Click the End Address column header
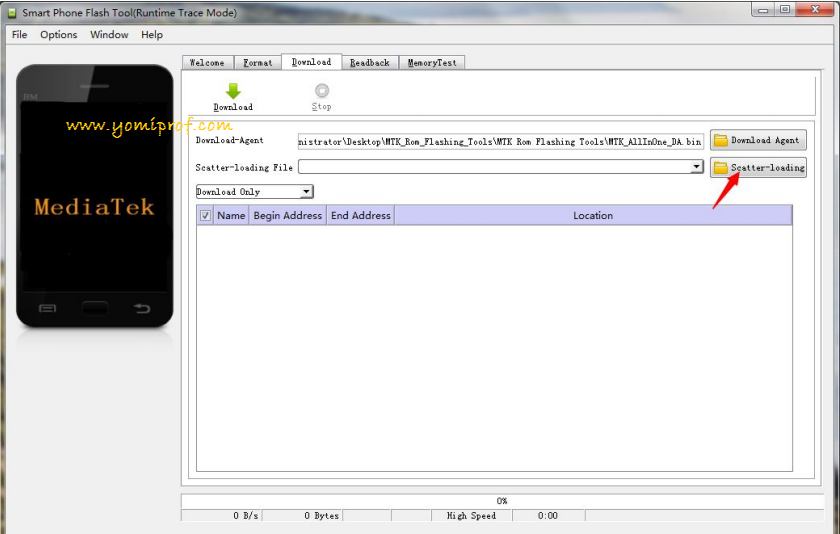 pos(361,215)
